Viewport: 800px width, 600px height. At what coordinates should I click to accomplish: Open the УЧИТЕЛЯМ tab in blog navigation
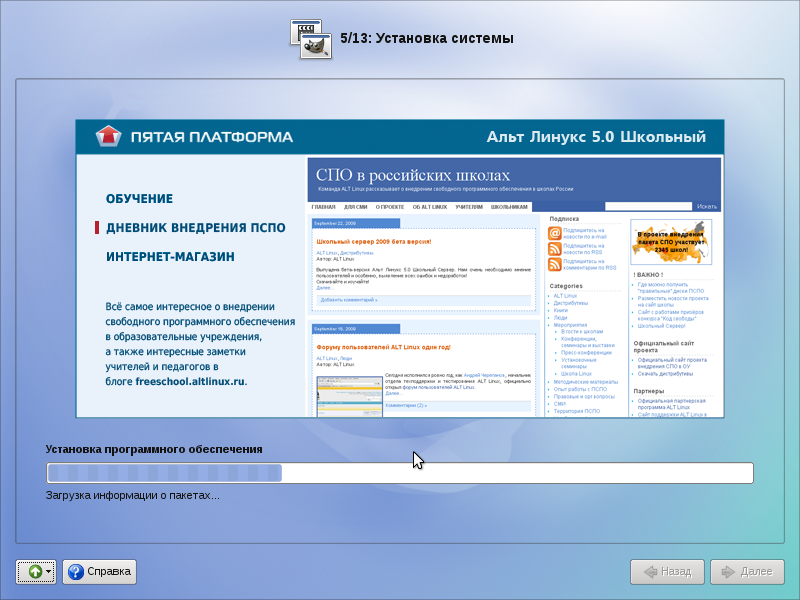click(469, 206)
